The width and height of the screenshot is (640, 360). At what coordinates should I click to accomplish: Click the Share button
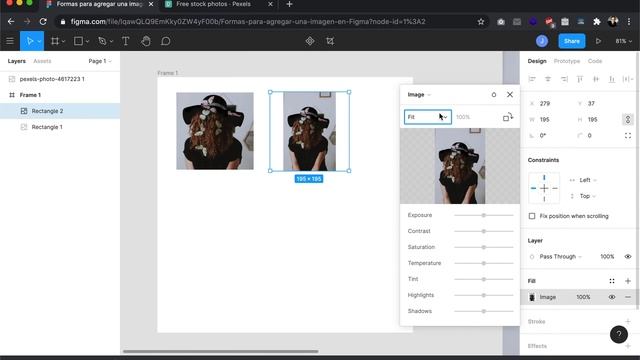click(x=571, y=41)
